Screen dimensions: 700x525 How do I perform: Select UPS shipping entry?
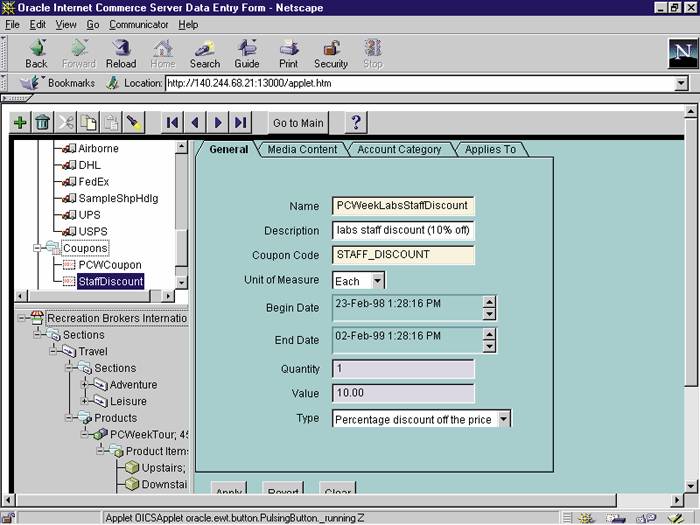click(89, 215)
